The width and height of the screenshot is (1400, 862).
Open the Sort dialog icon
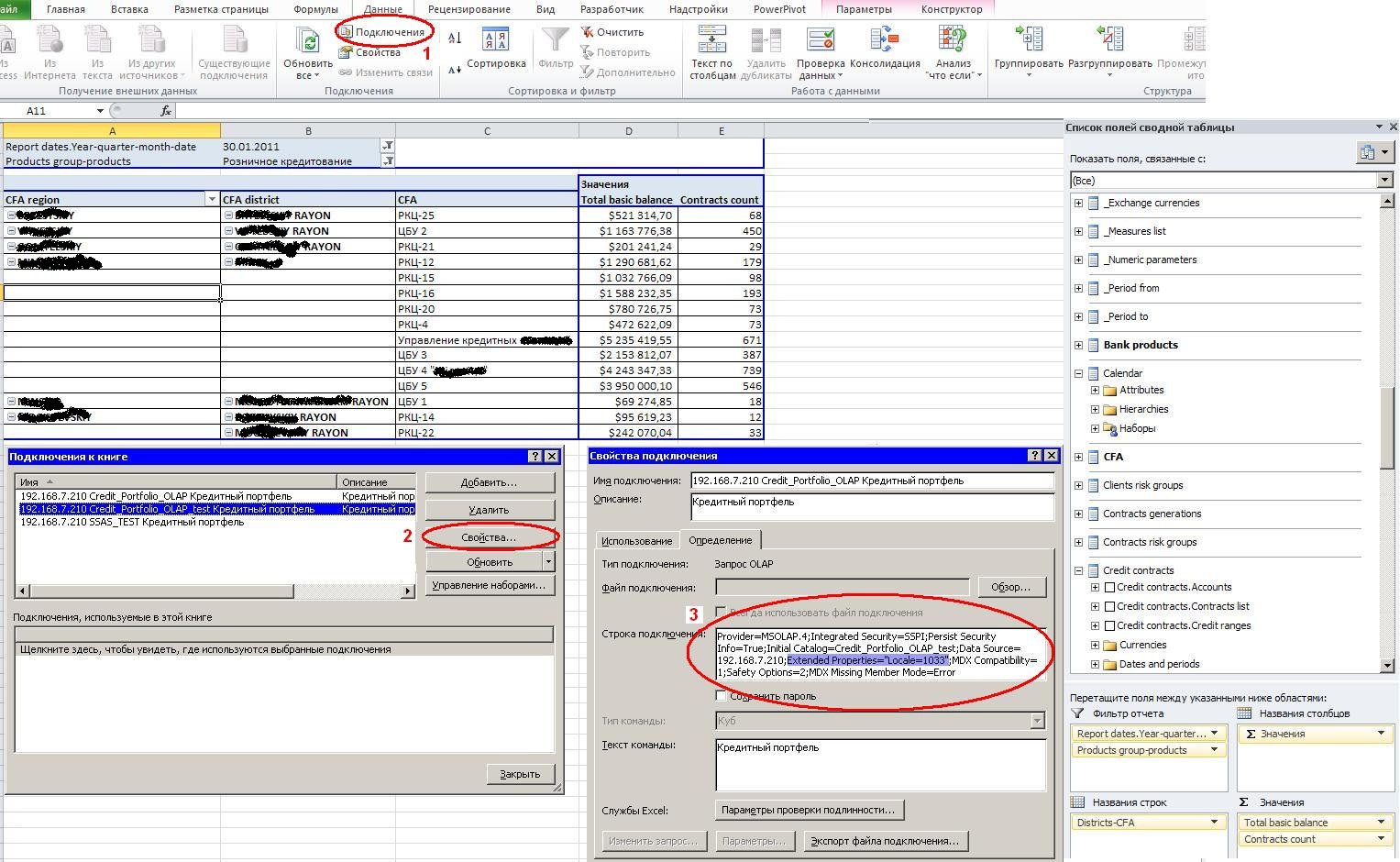[496, 40]
